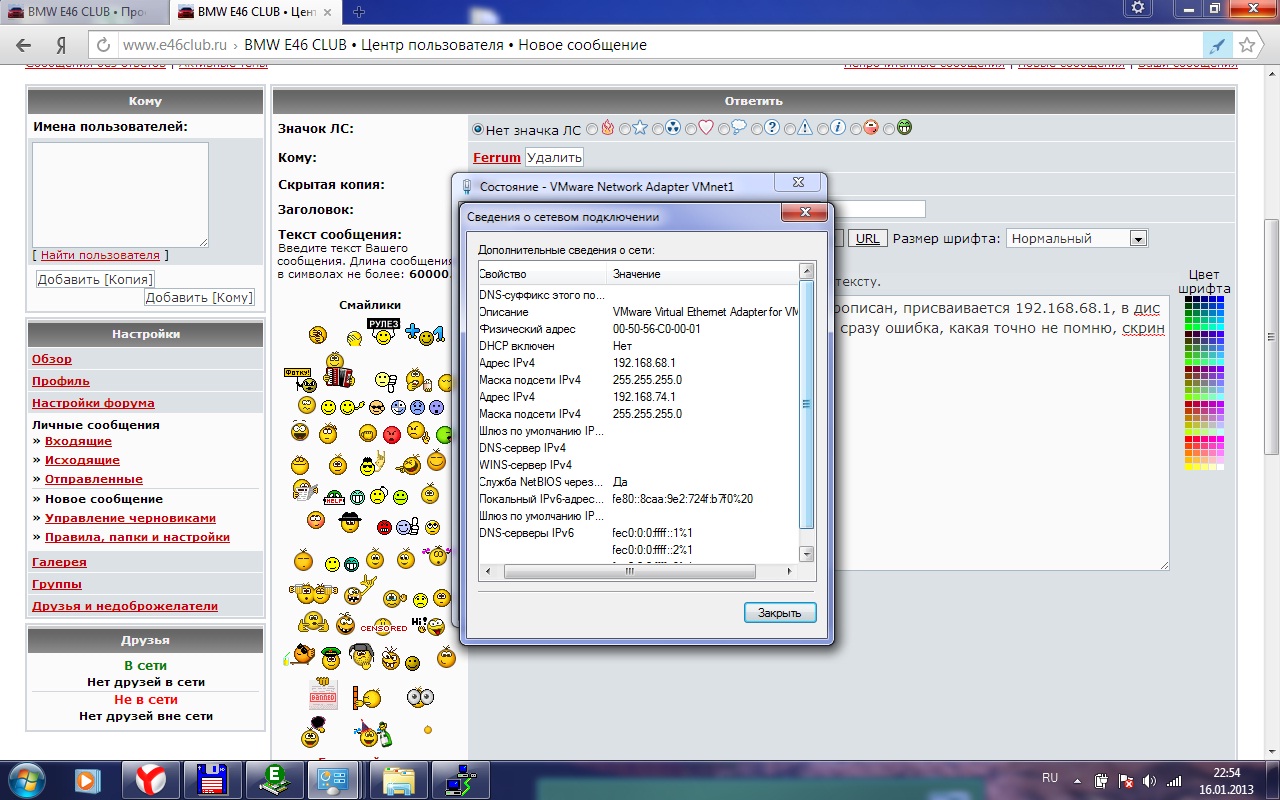Open a new browser tab with plus
Screen dimensions: 1280x800
pyautogui.click(x=359, y=12)
